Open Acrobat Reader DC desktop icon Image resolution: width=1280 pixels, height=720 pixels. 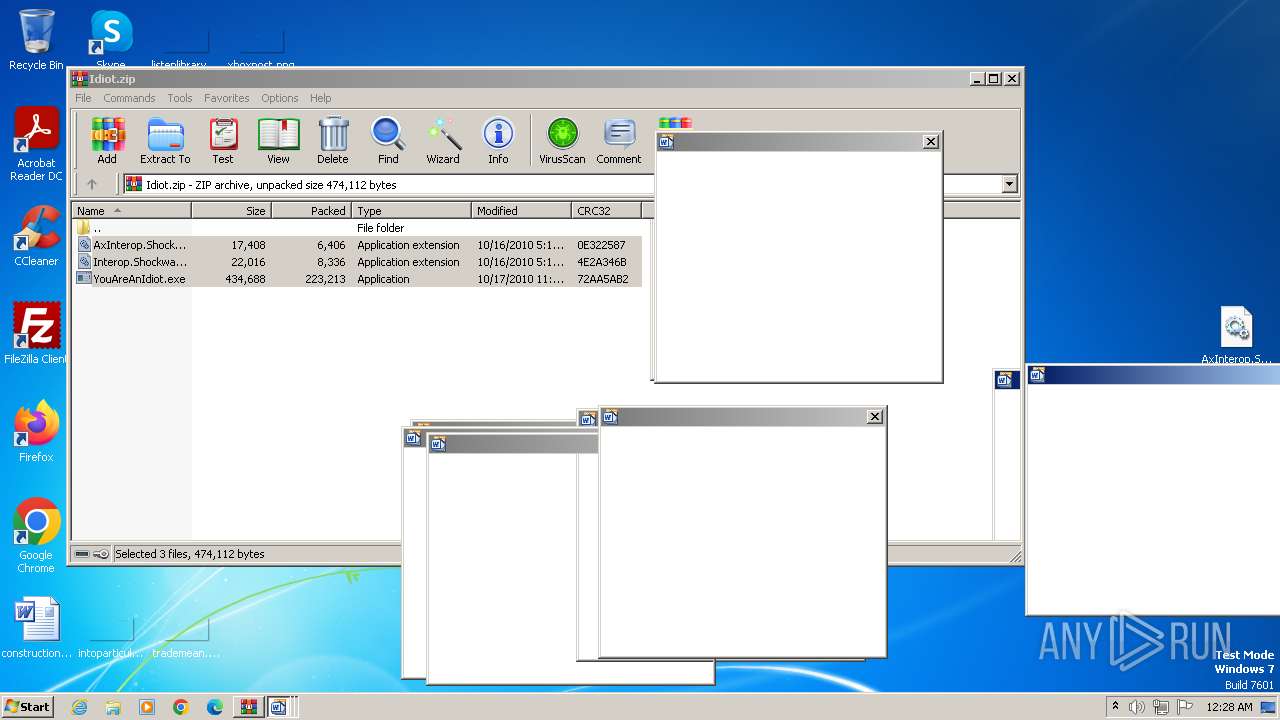click(36, 145)
